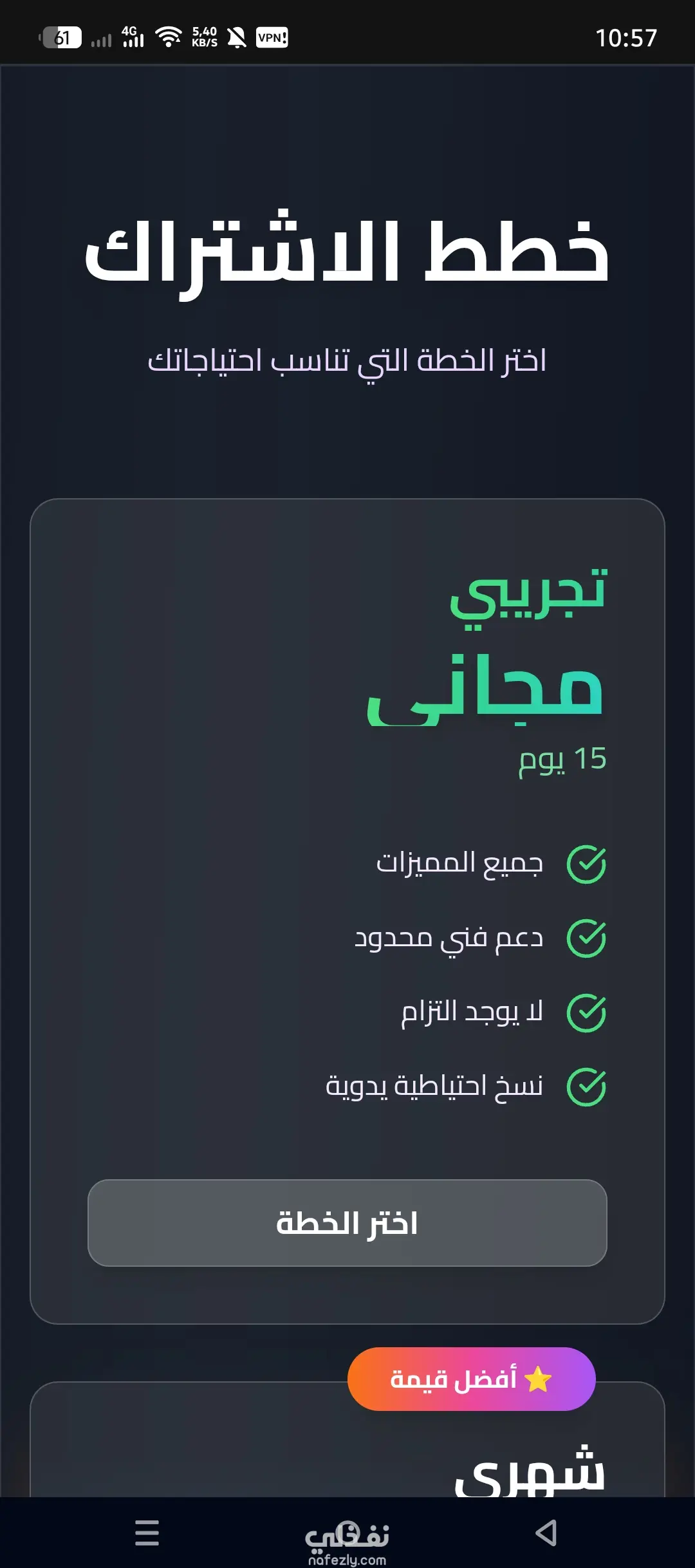Tap the checkmark beside دعم فني محدود
Screen dimensions: 695x1568
pyautogui.click(x=586, y=938)
